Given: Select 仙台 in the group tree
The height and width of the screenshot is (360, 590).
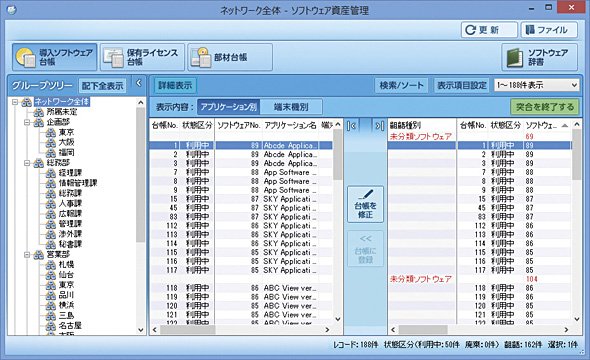Looking at the screenshot, I should pyautogui.click(x=67, y=275).
